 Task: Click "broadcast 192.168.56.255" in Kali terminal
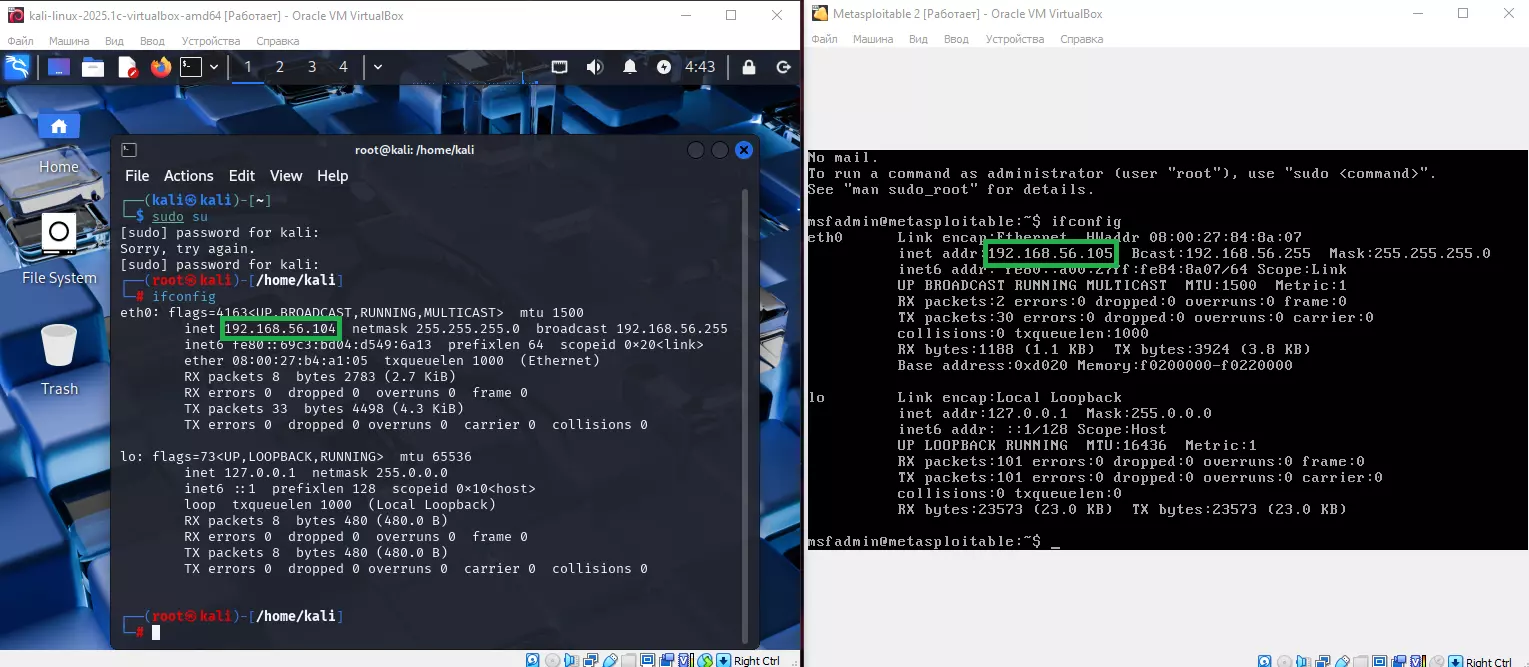coord(632,329)
